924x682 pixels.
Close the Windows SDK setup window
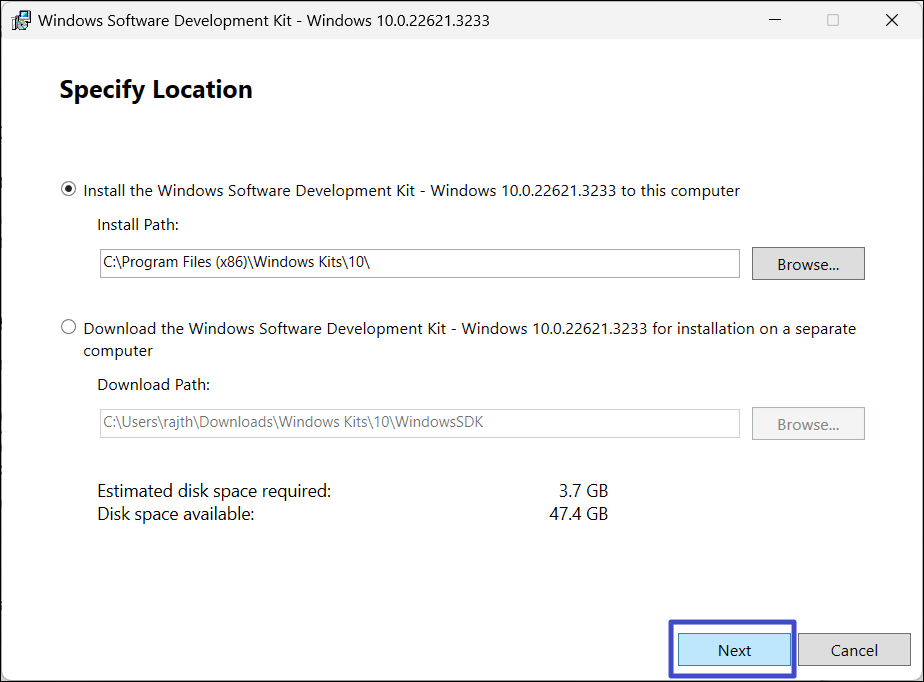click(x=891, y=20)
